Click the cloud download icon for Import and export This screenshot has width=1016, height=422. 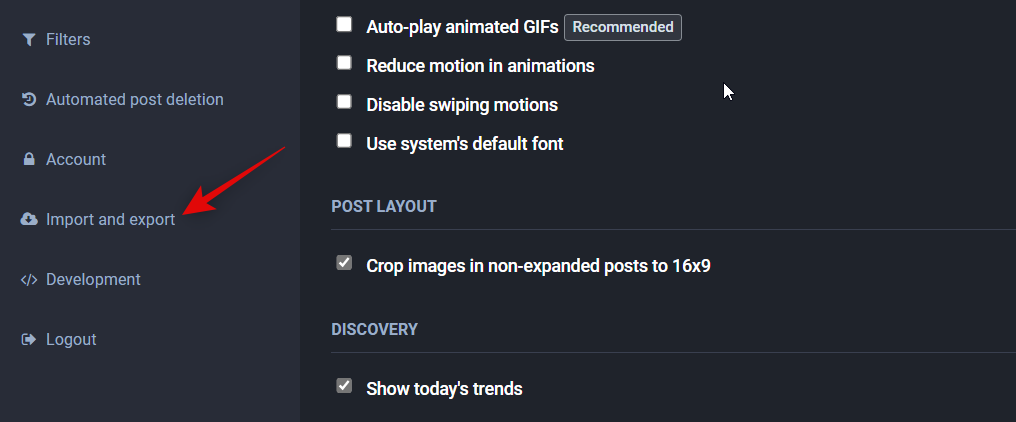tap(28, 220)
